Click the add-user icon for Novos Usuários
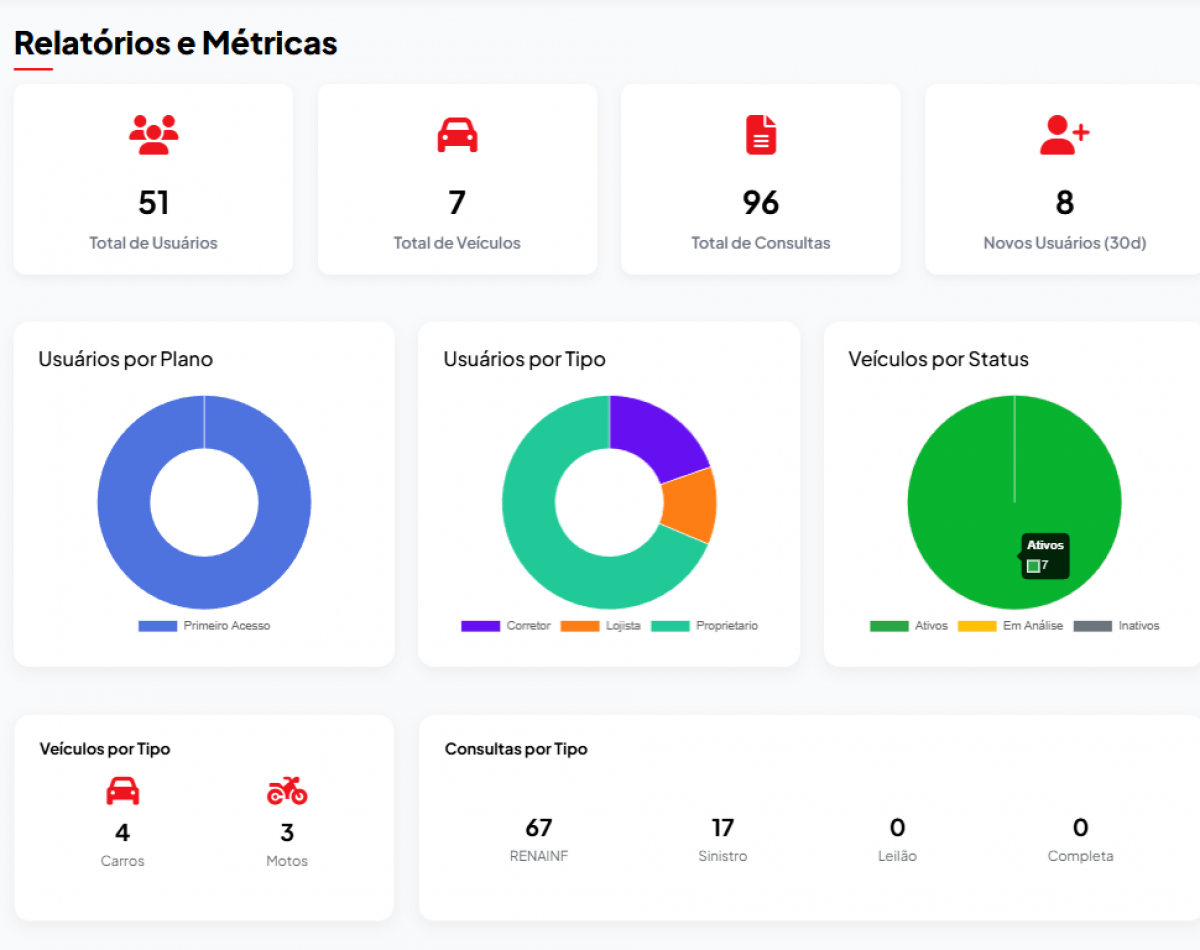This screenshot has width=1200, height=950. 1064,133
